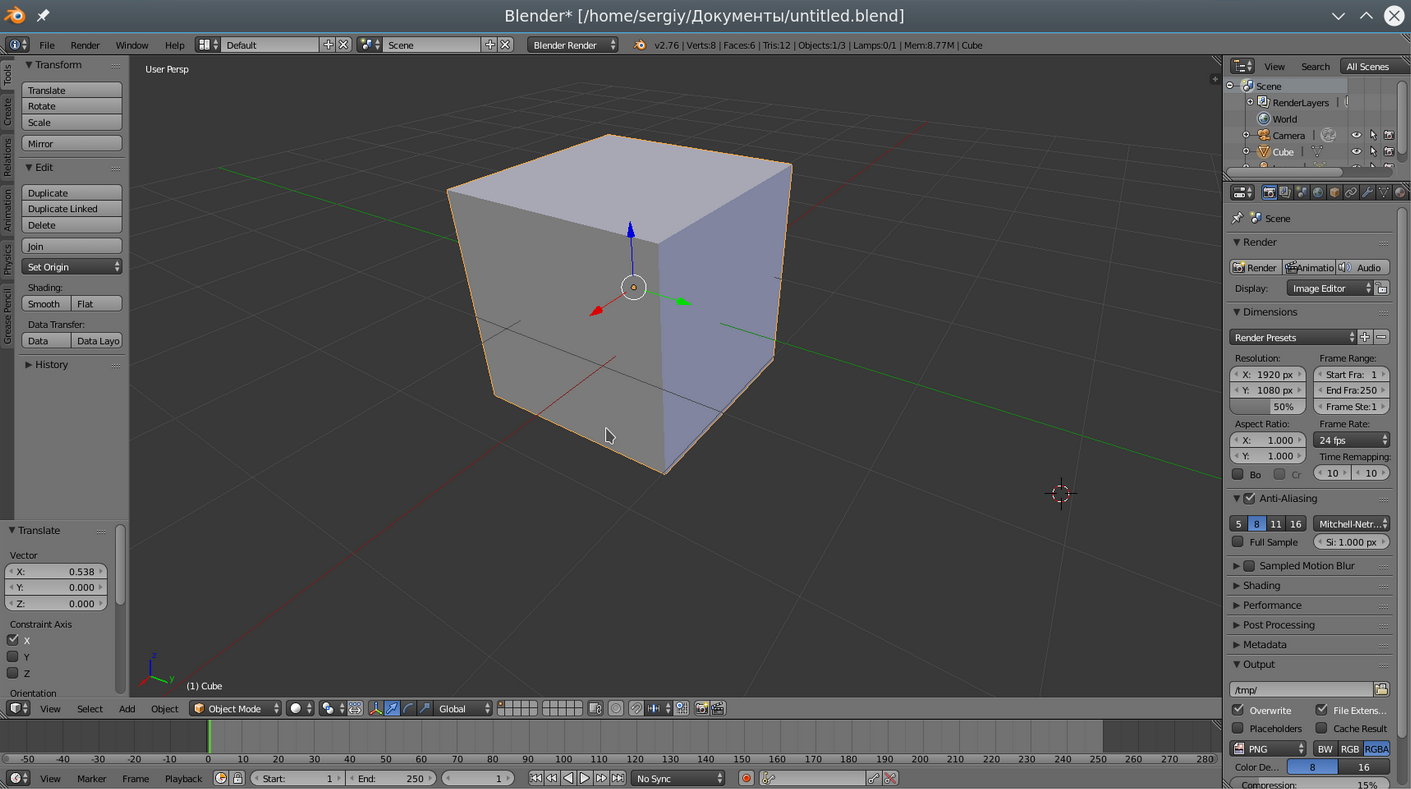Click the play animation button
This screenshot has height=789, width=1411.
point(585,778)
